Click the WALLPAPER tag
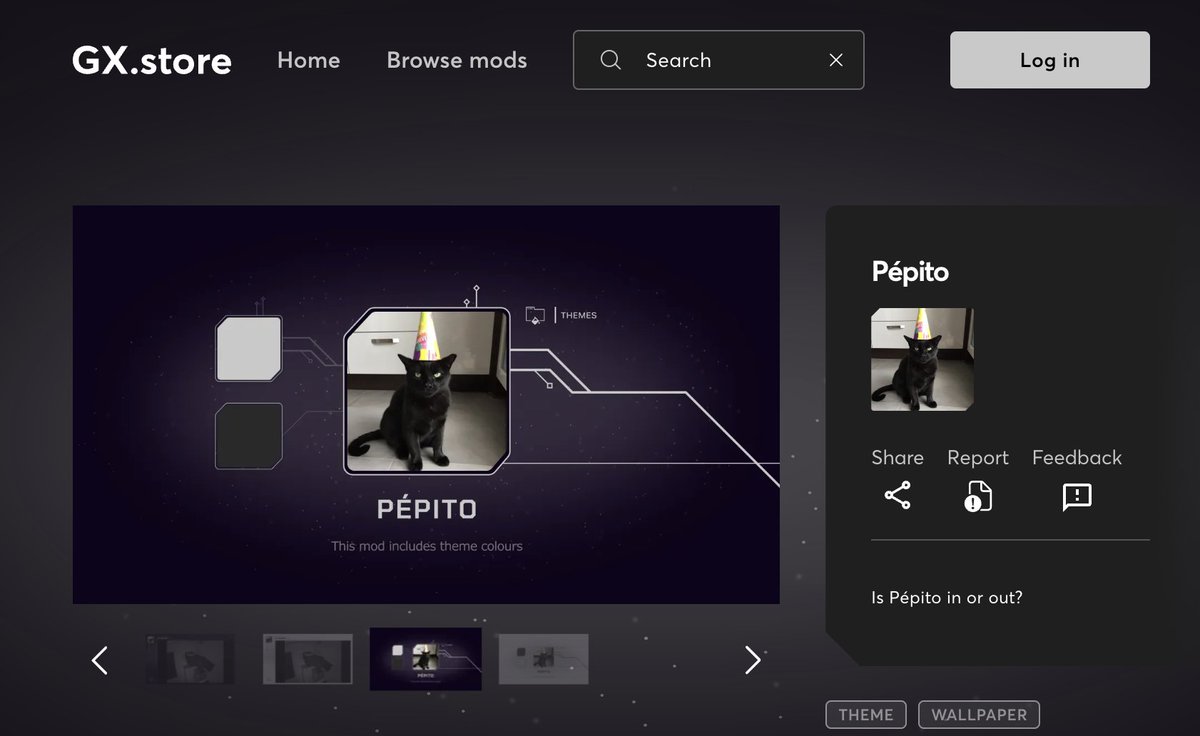 [979, 715]
